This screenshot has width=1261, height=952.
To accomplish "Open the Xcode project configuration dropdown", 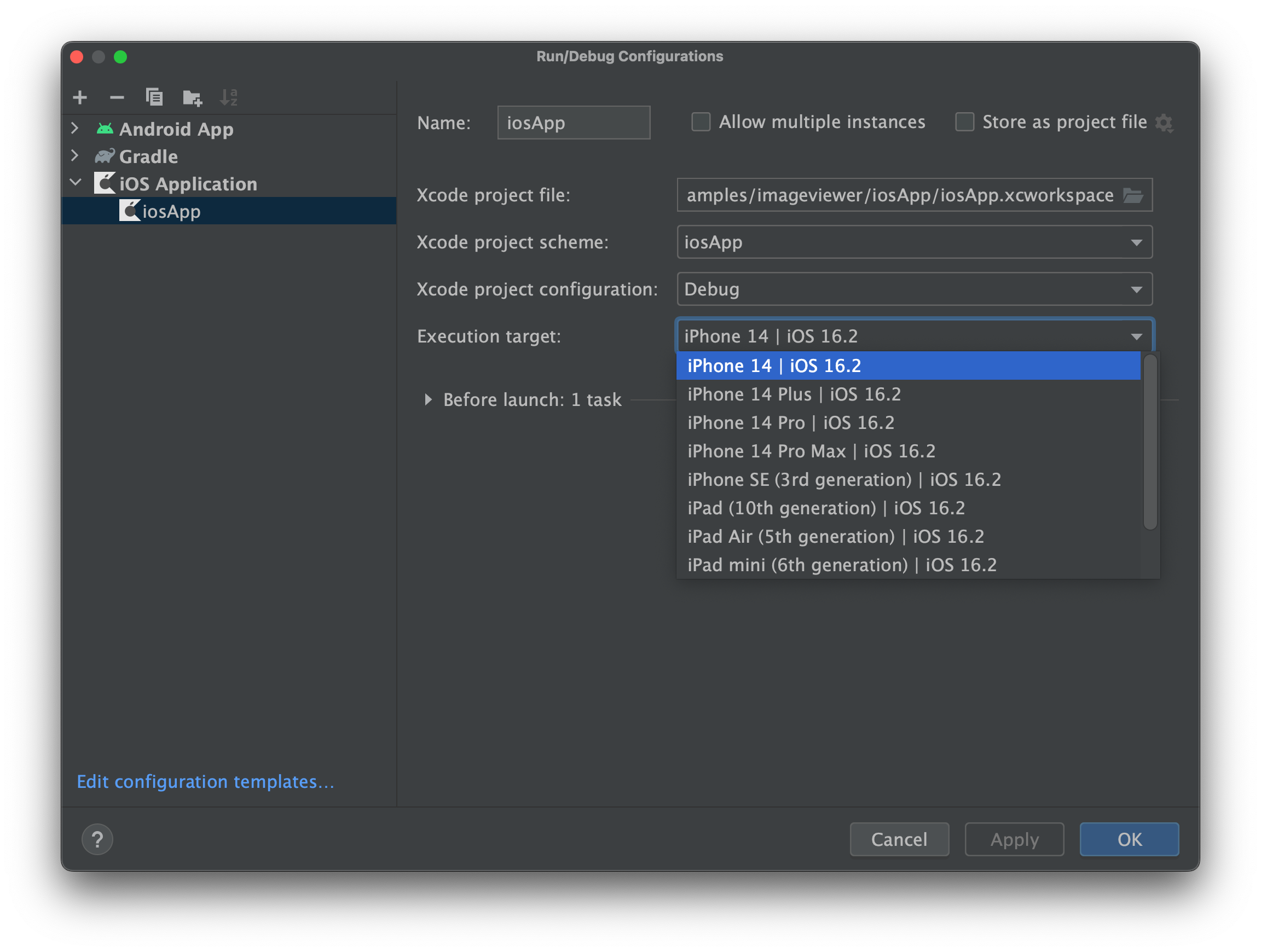I will coord(1136,289).
